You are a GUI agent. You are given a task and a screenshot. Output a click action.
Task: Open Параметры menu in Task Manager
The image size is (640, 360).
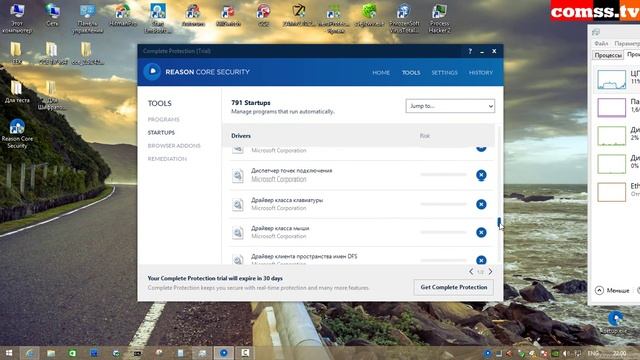627,43
